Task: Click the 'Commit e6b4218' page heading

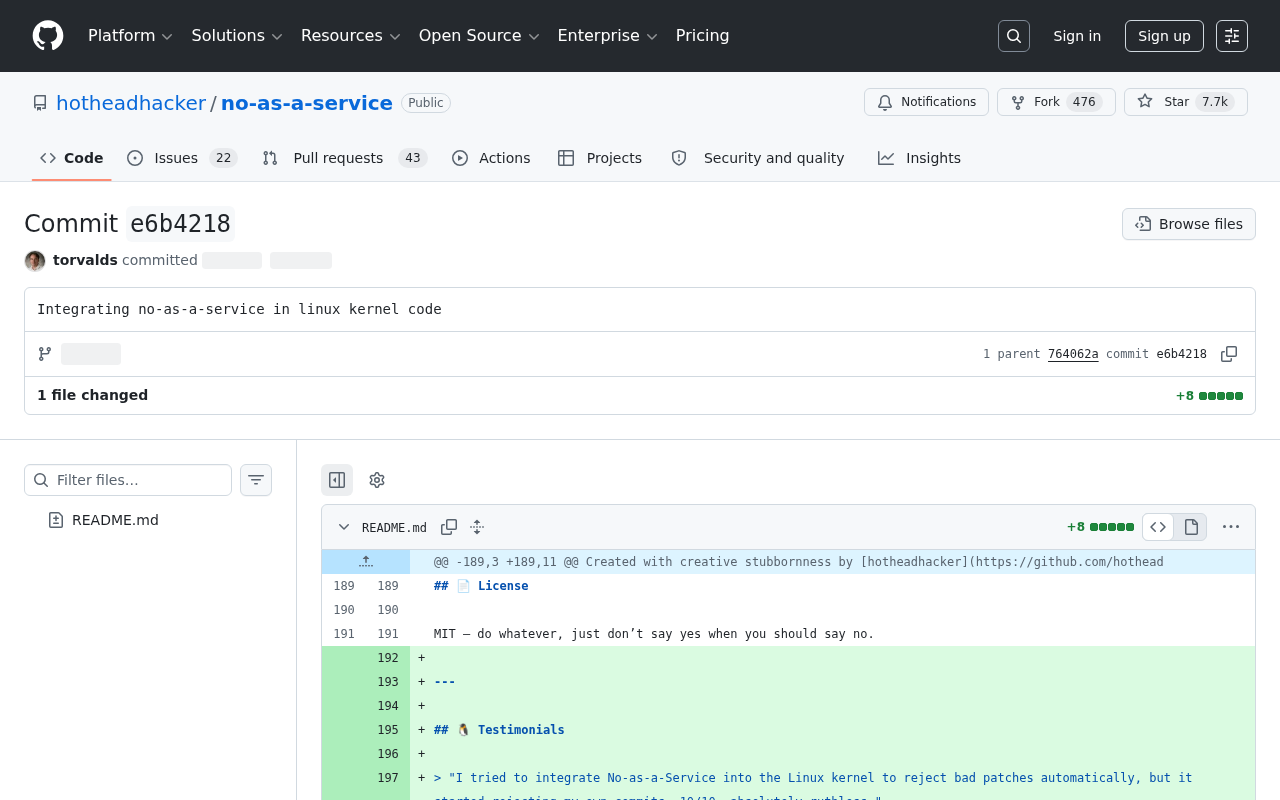Action: 128,224
